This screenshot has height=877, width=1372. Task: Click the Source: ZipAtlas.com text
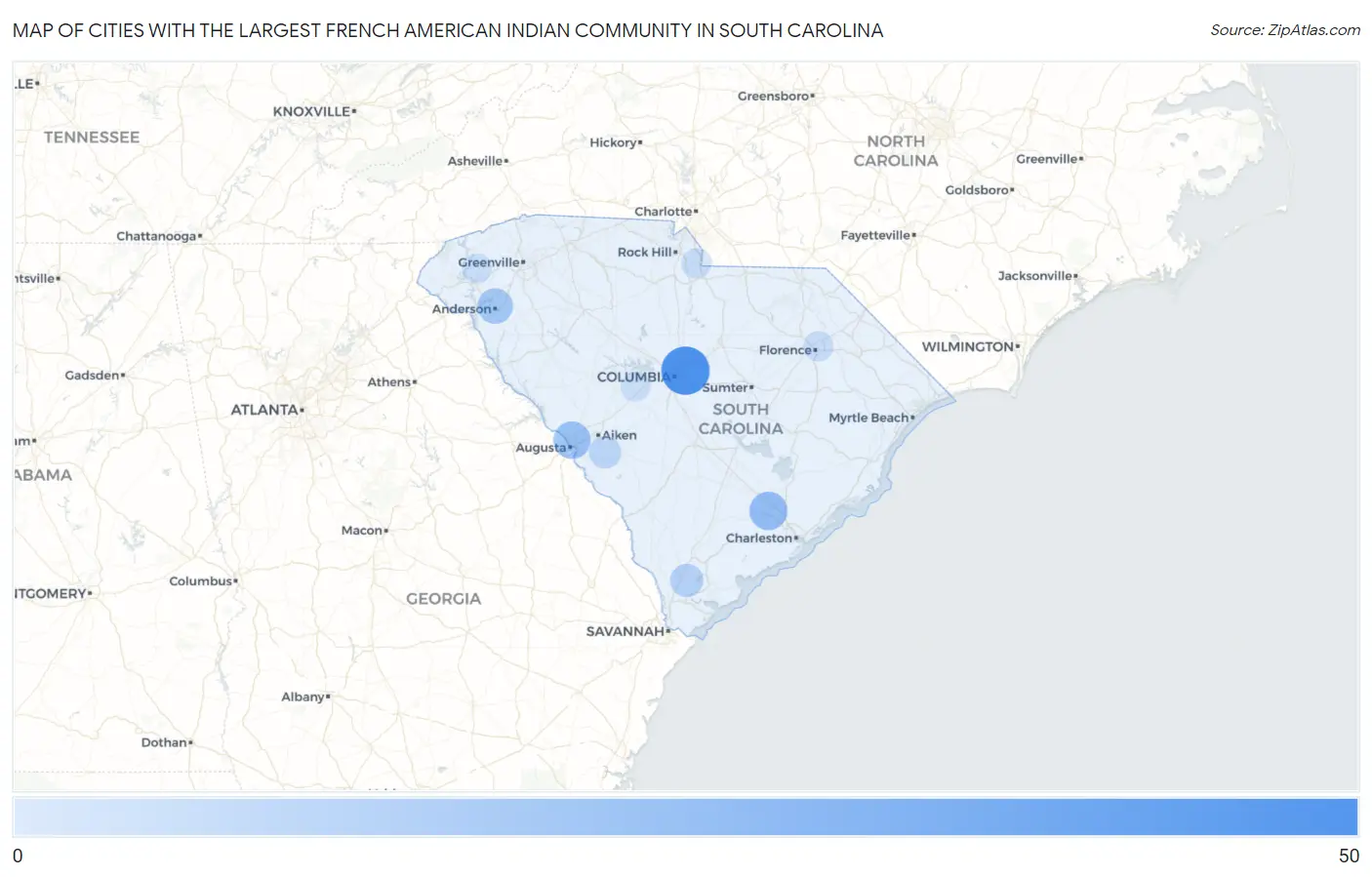pos(1285,30)
